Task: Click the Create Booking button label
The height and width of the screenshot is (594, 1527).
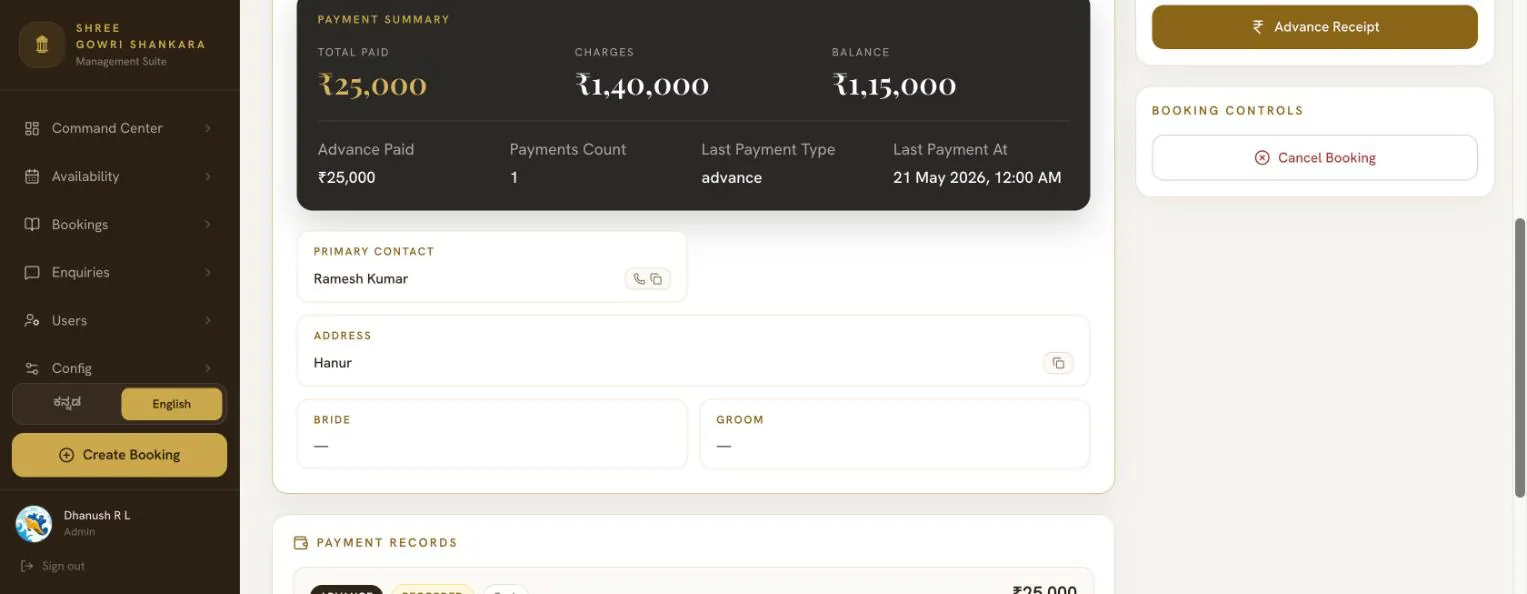Action: pyautogui.click(x=131, y=455)
